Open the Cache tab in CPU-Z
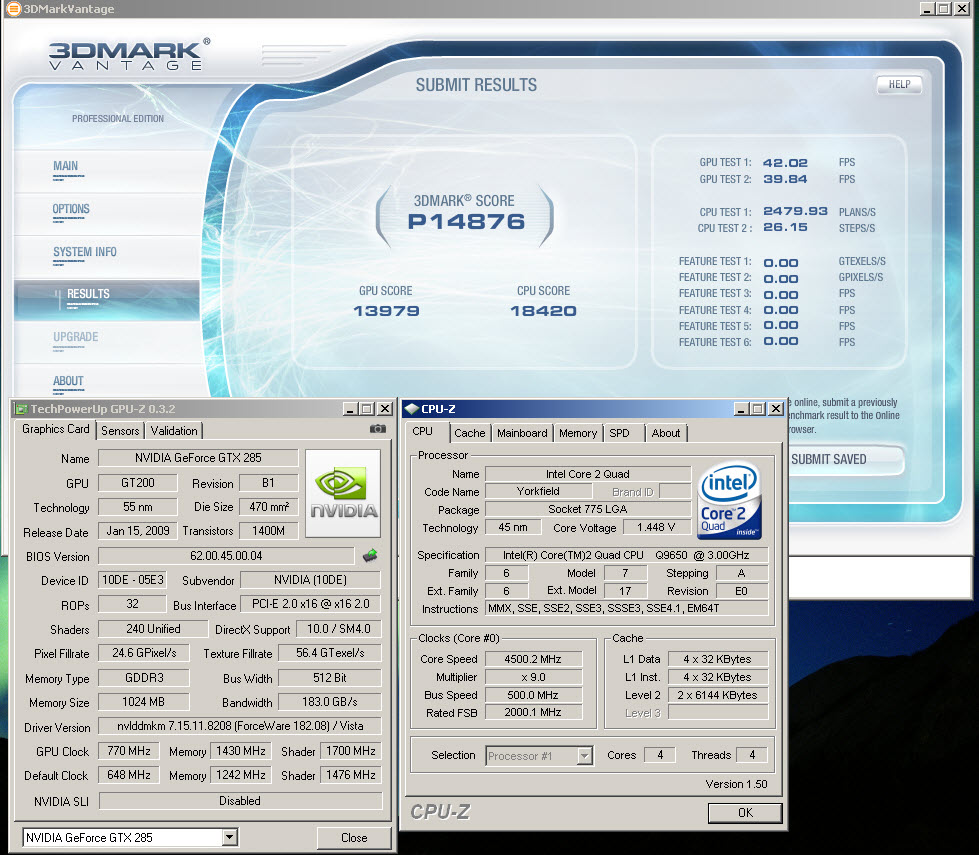 click(470, 433)
